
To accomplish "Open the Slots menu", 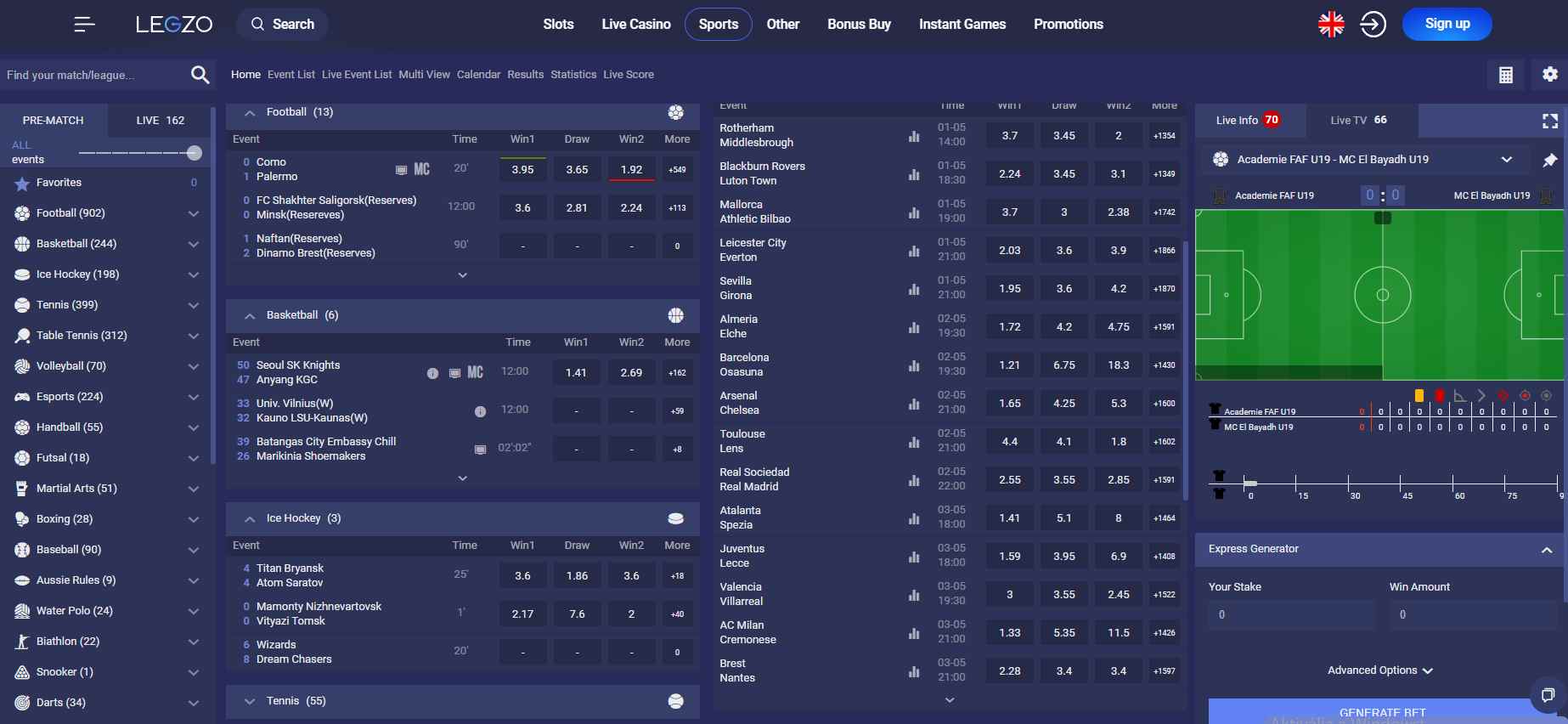I will (558, 25).
